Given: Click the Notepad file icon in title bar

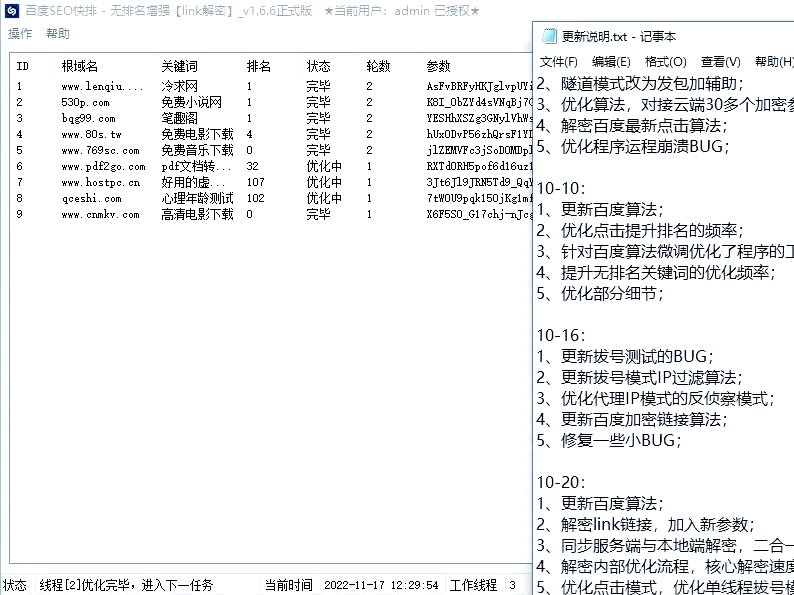Looking at the screenshot, I should point(549,36).
